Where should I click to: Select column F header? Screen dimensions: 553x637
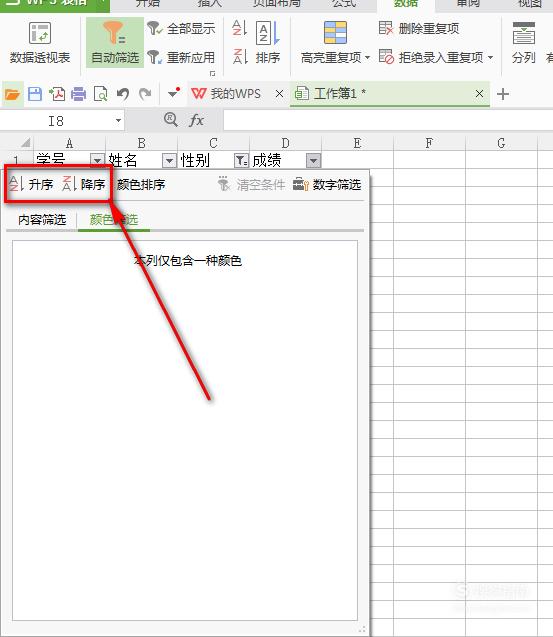429,143
